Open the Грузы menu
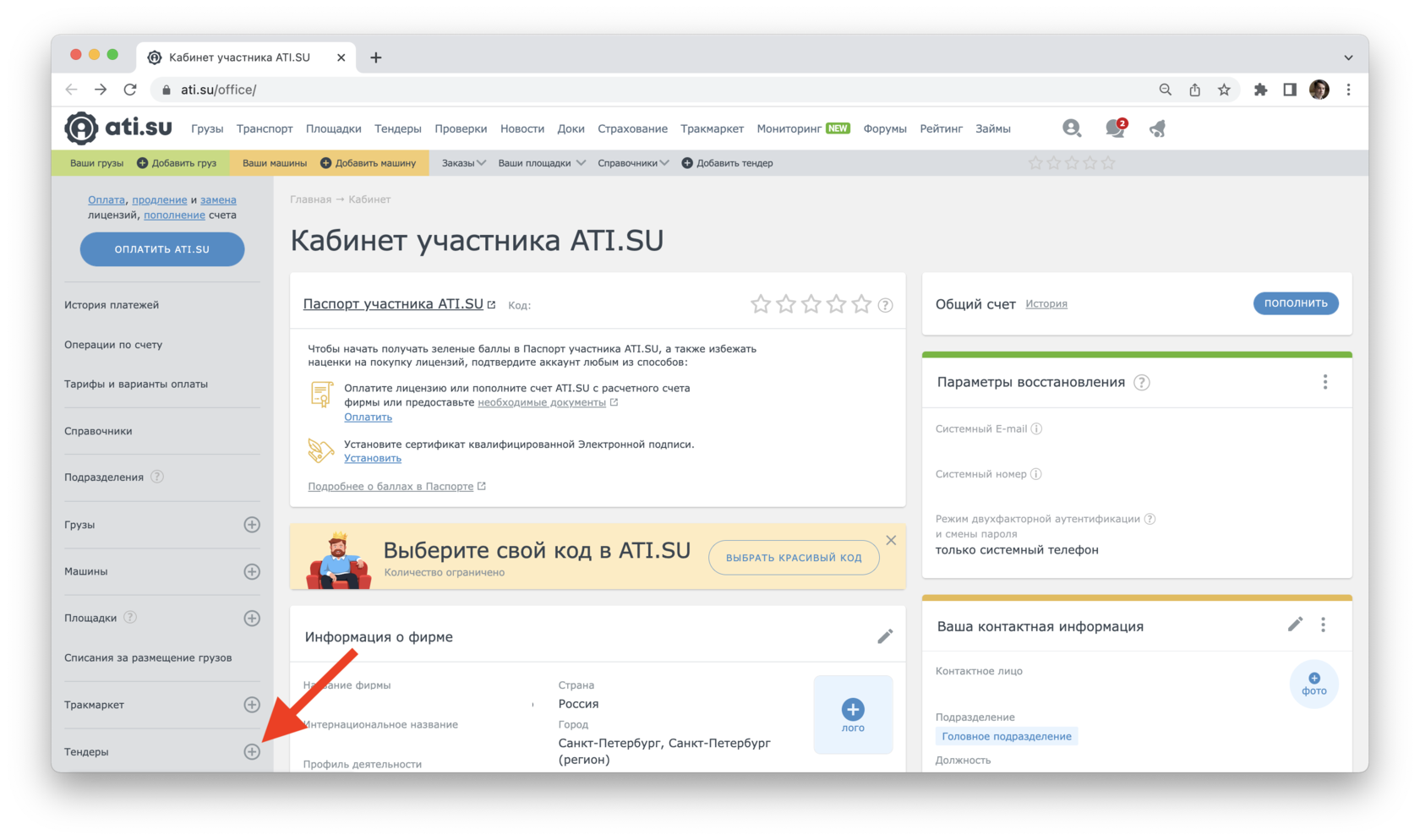This screenshot has height=840, width=1420. 207,128
